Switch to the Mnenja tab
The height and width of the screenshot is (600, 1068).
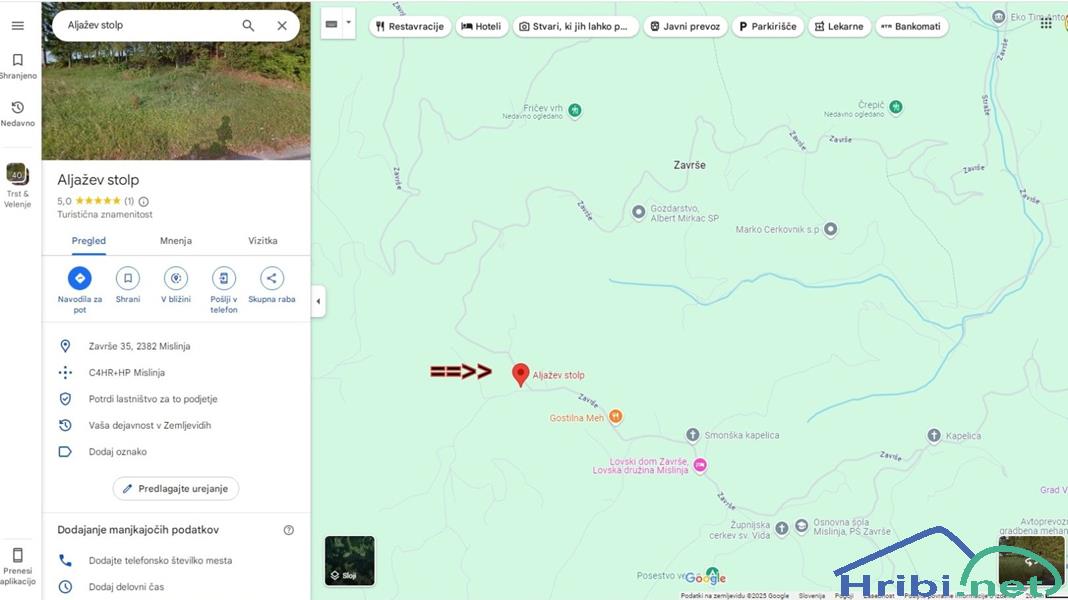[176, 240]
